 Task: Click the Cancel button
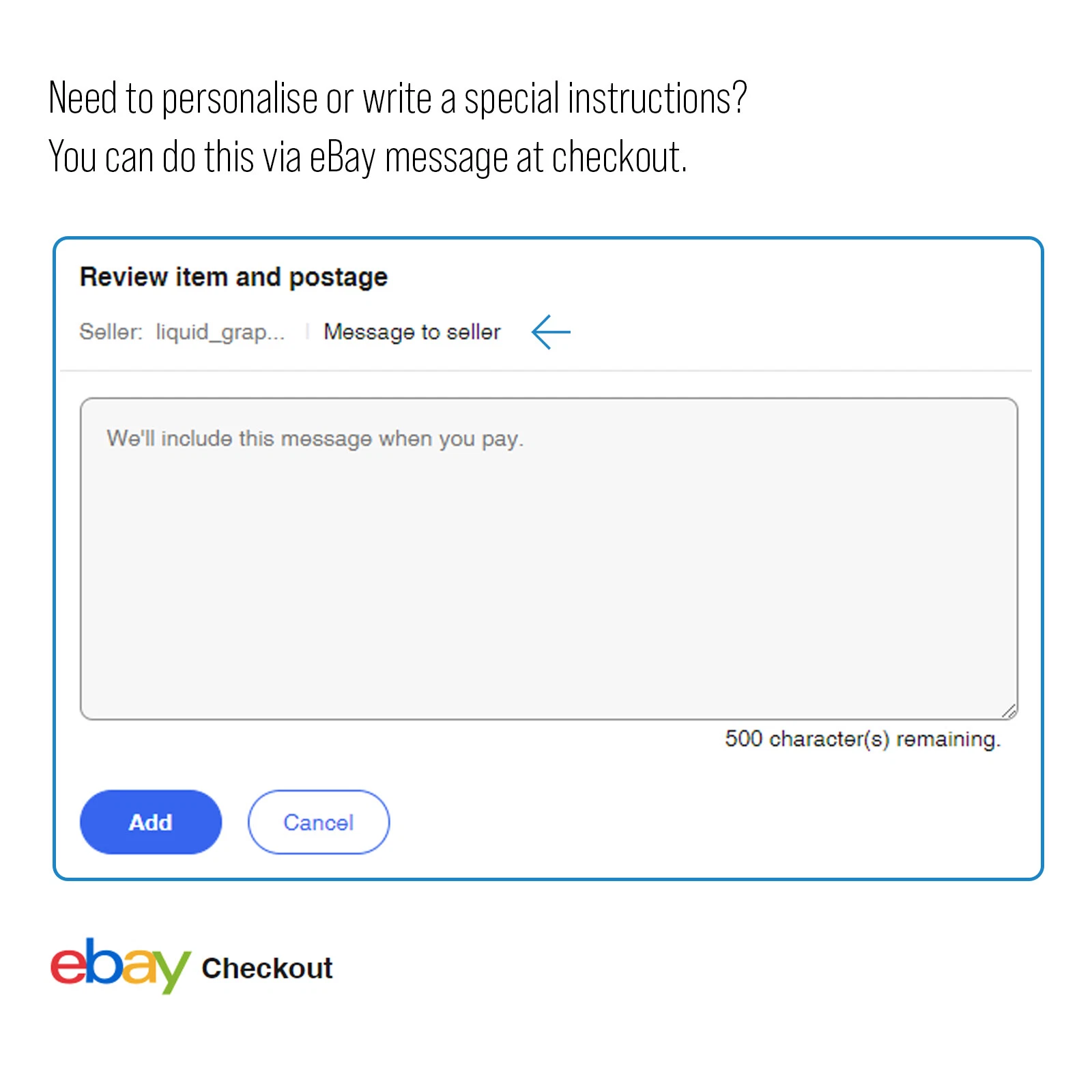(318, 822)
